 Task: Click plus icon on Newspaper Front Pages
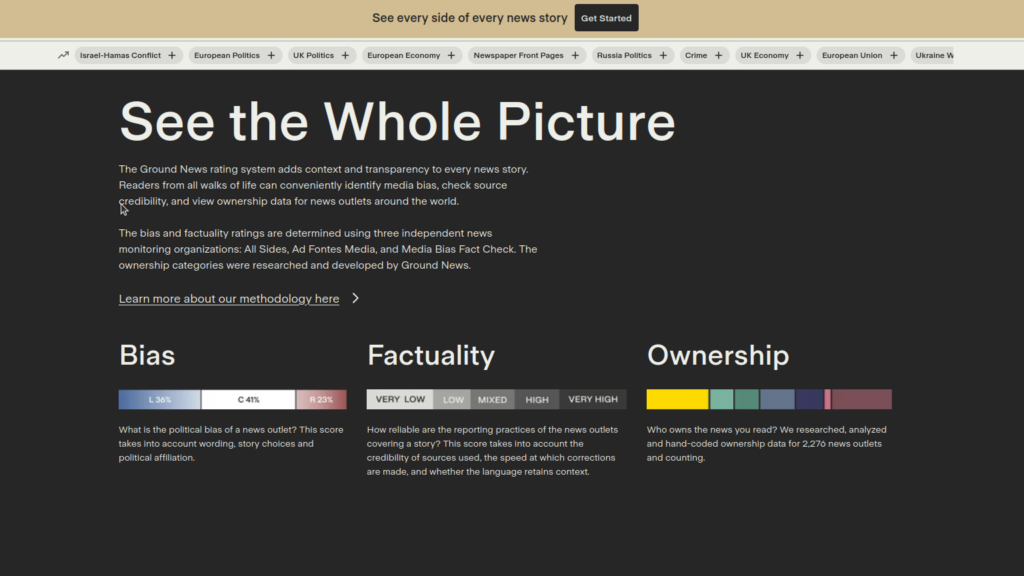(575, 56)
